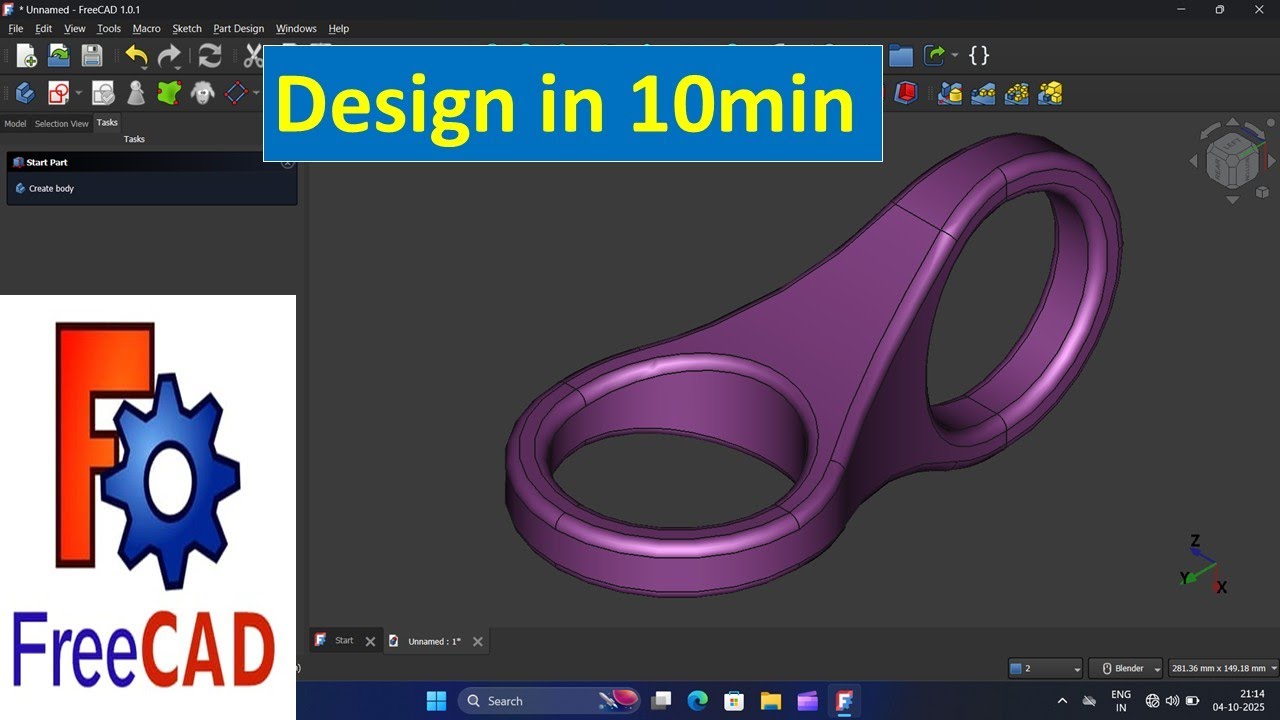Click the navigation cube in 3D view
The width and height of the screenshot is (1280, 720).
1232,160
